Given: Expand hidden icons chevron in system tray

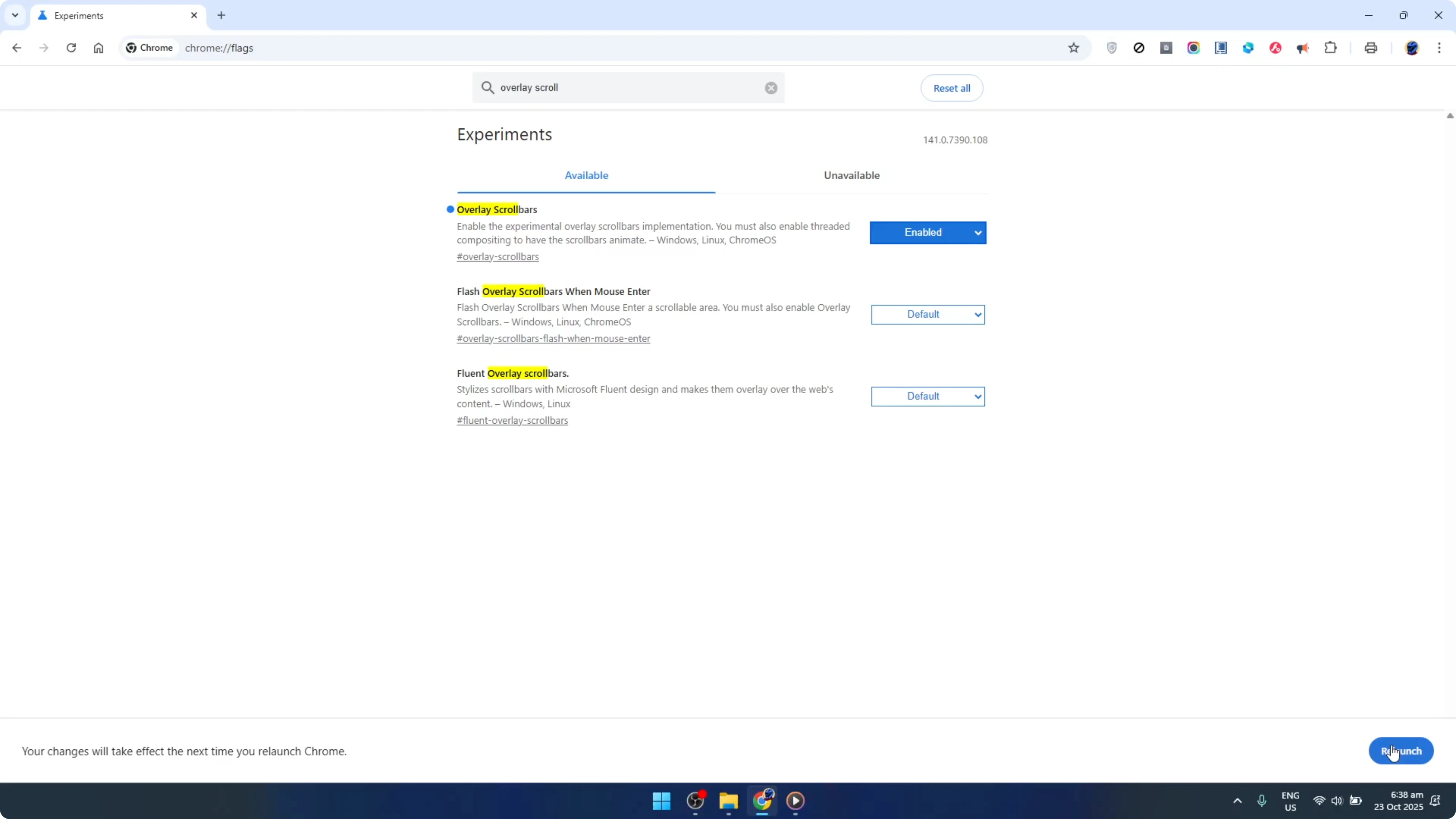Looking at the screenshot, I should coord(1237,801).
